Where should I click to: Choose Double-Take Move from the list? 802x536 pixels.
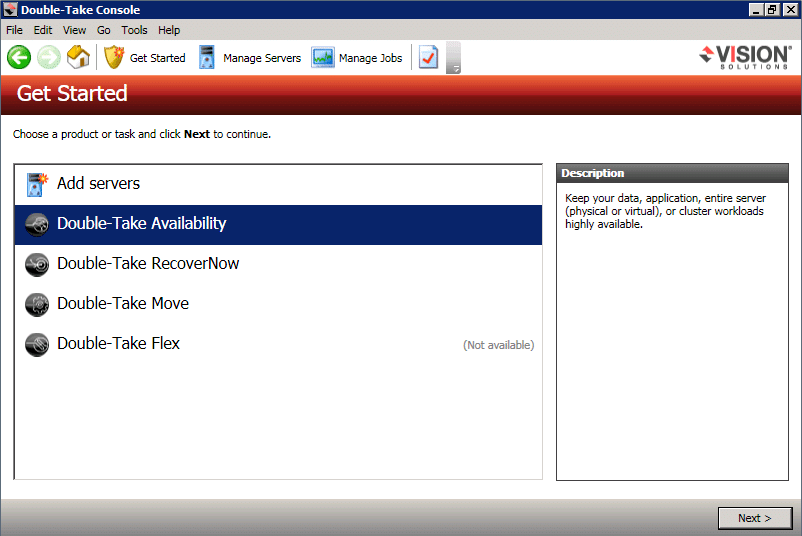pyautogui.click(x=122, y=304)
